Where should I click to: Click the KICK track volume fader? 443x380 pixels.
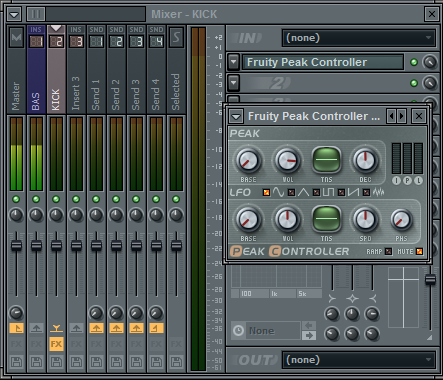click(x=56, y=246)
